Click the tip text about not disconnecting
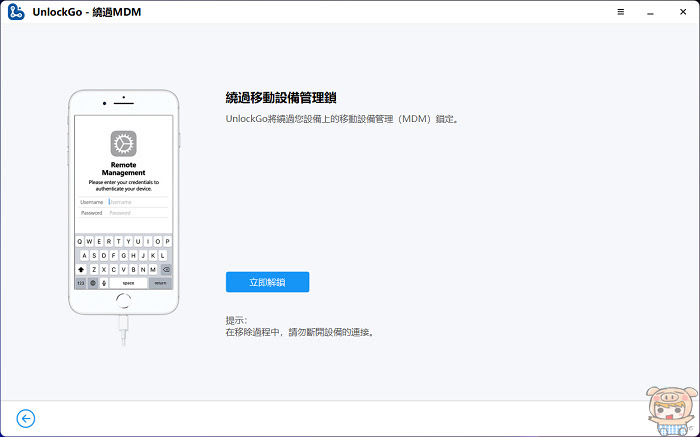The width and height of the screenshot is (700, 437). (300, 332)
